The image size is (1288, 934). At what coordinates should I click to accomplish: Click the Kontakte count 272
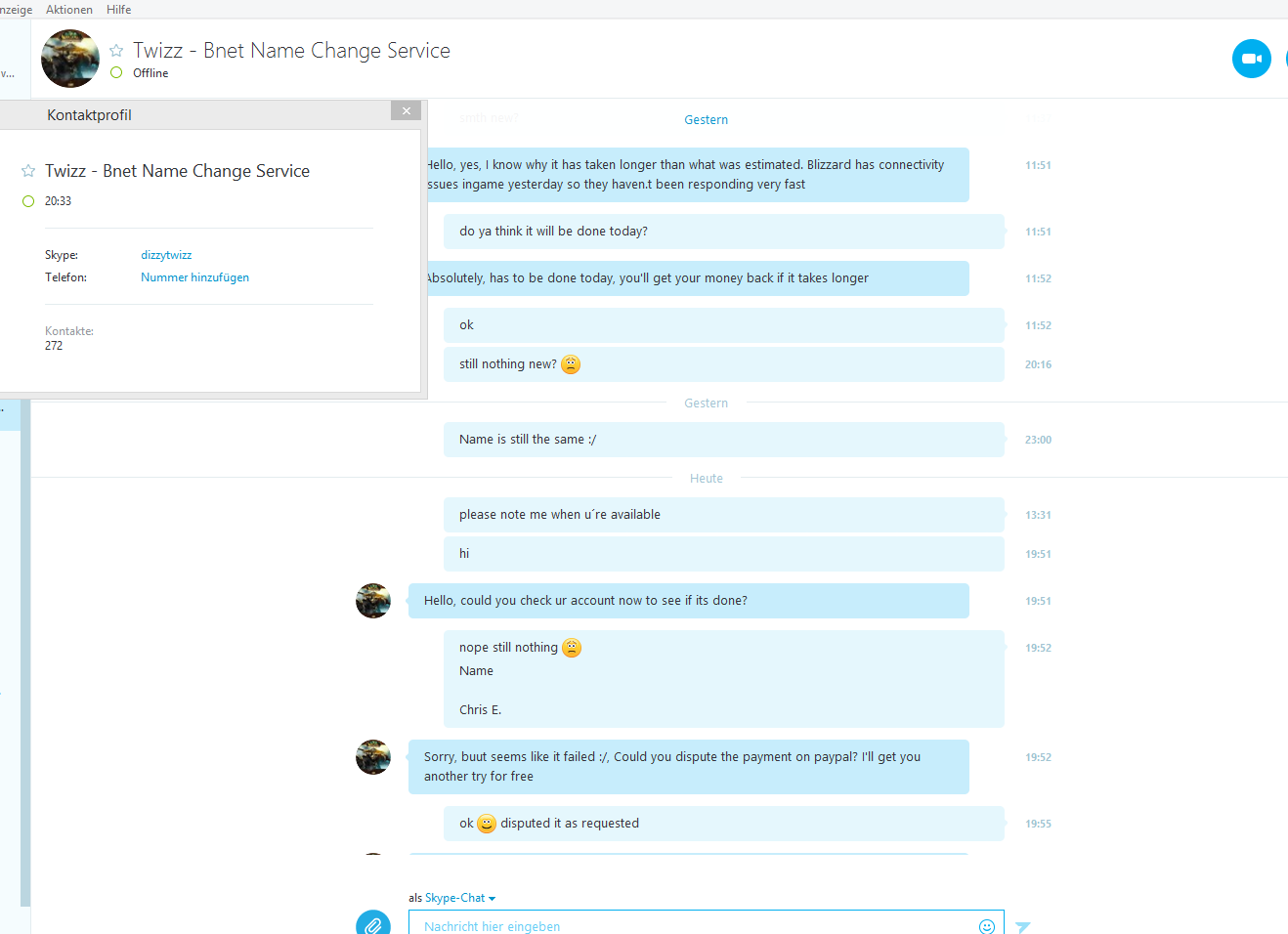pos(54,346)
